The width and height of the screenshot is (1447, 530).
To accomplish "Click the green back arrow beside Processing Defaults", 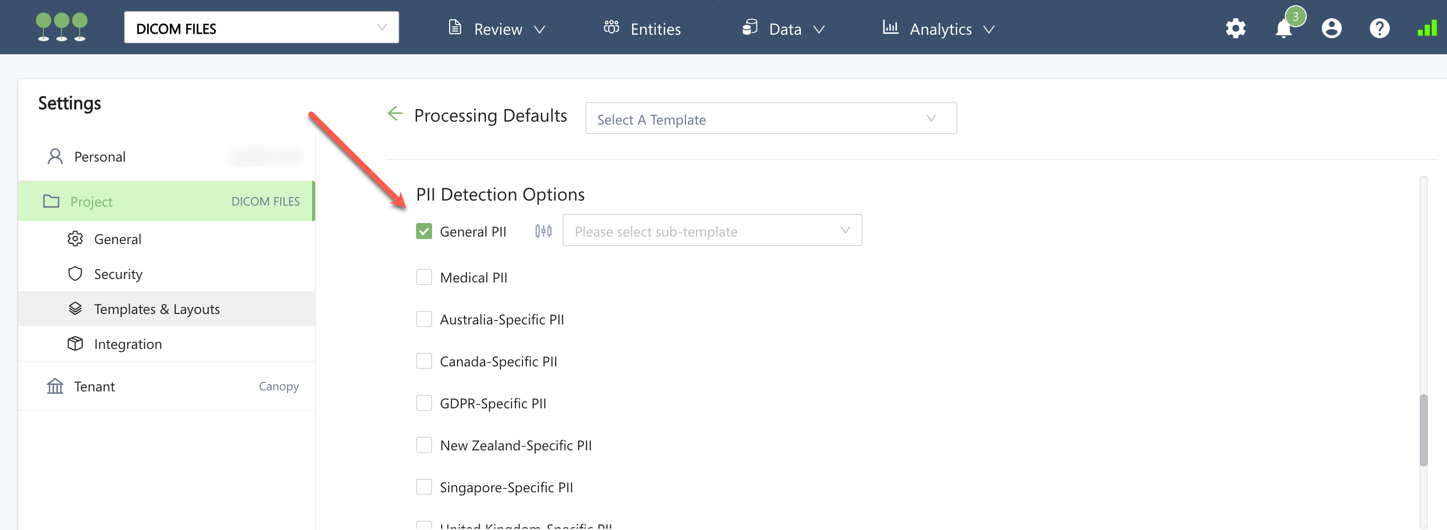I will (395, 114).
